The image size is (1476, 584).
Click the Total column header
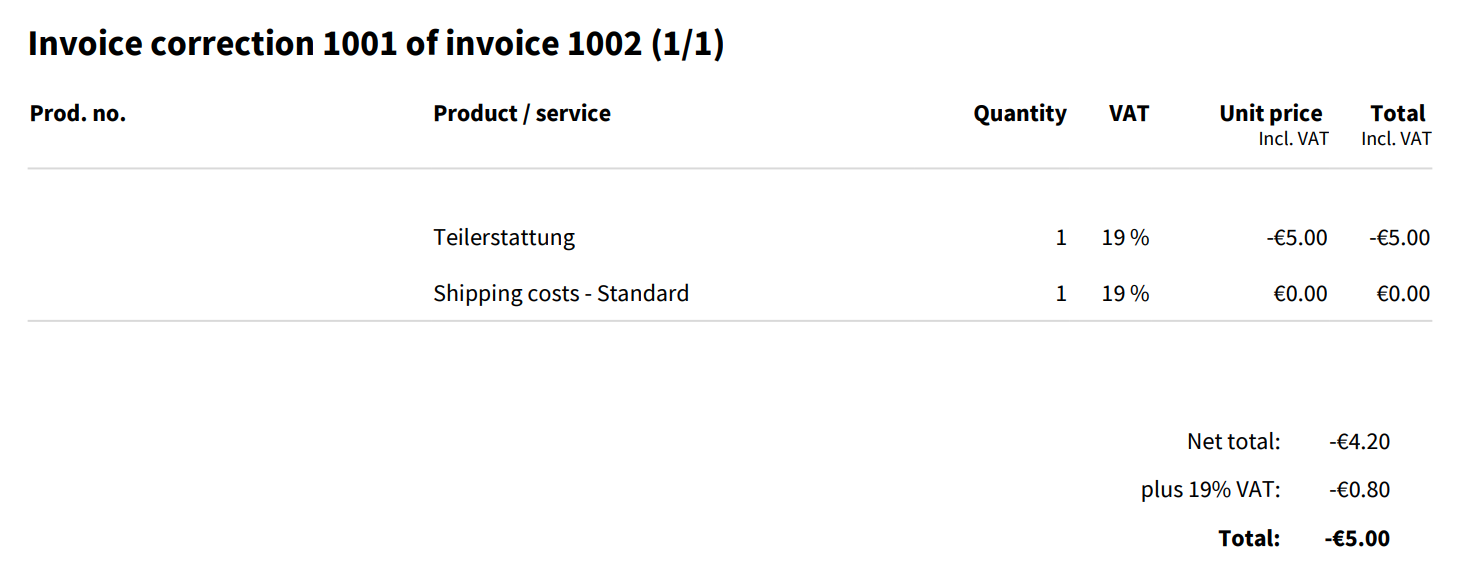1397,114
